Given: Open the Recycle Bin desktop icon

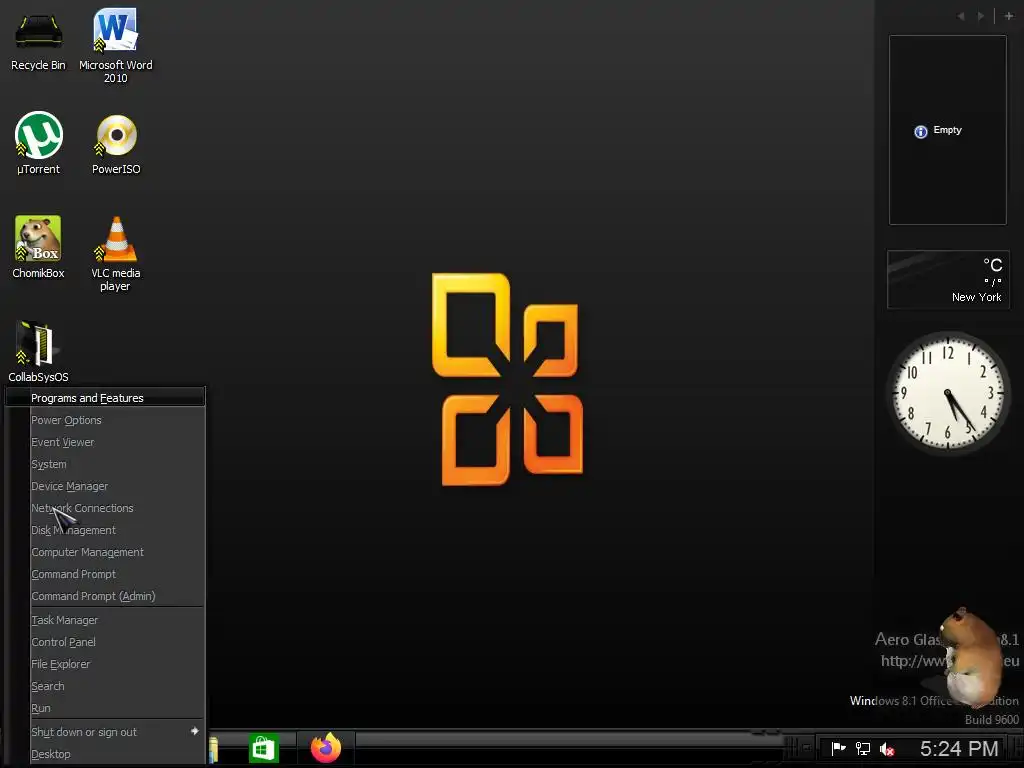Looking at the screenshot, I should coord(38,40).
